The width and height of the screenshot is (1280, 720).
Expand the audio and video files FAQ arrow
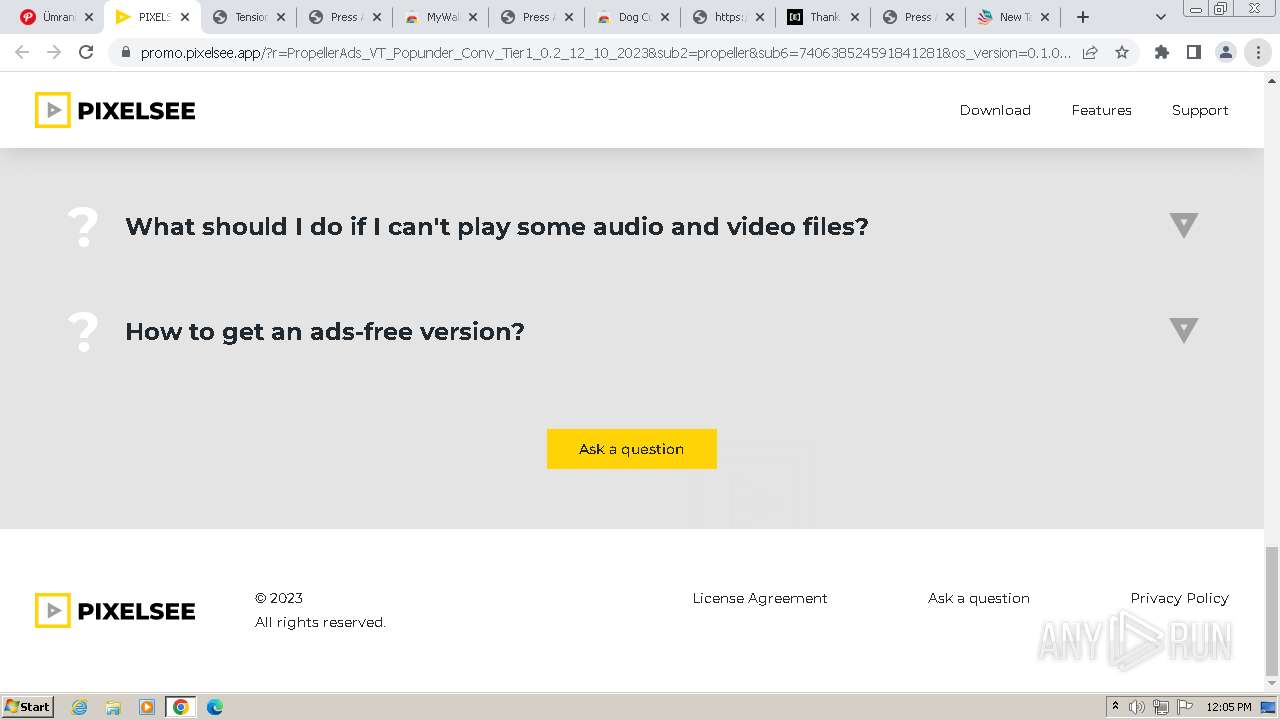1184,225
